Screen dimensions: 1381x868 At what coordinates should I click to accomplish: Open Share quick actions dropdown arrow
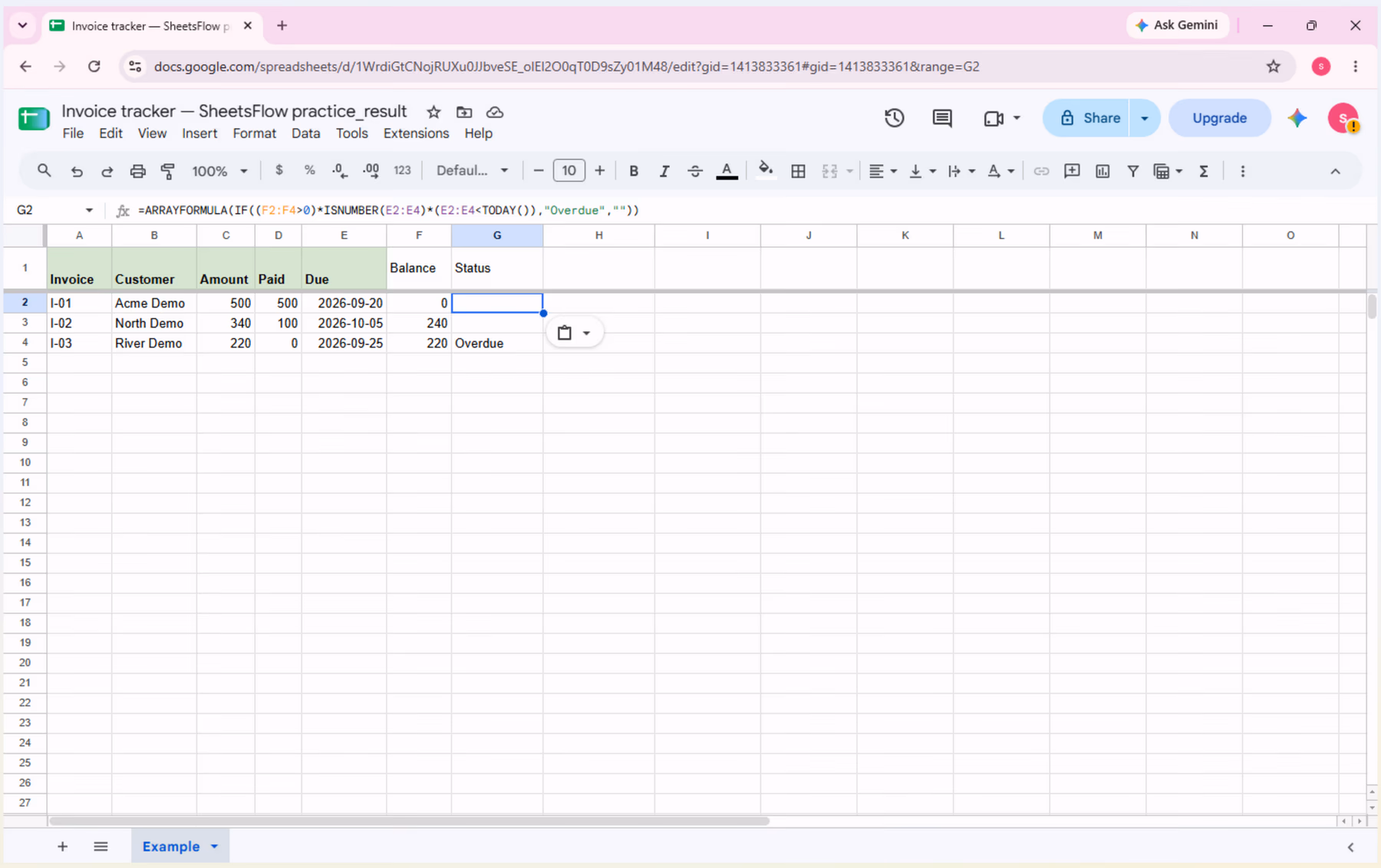pos(1145,118)
